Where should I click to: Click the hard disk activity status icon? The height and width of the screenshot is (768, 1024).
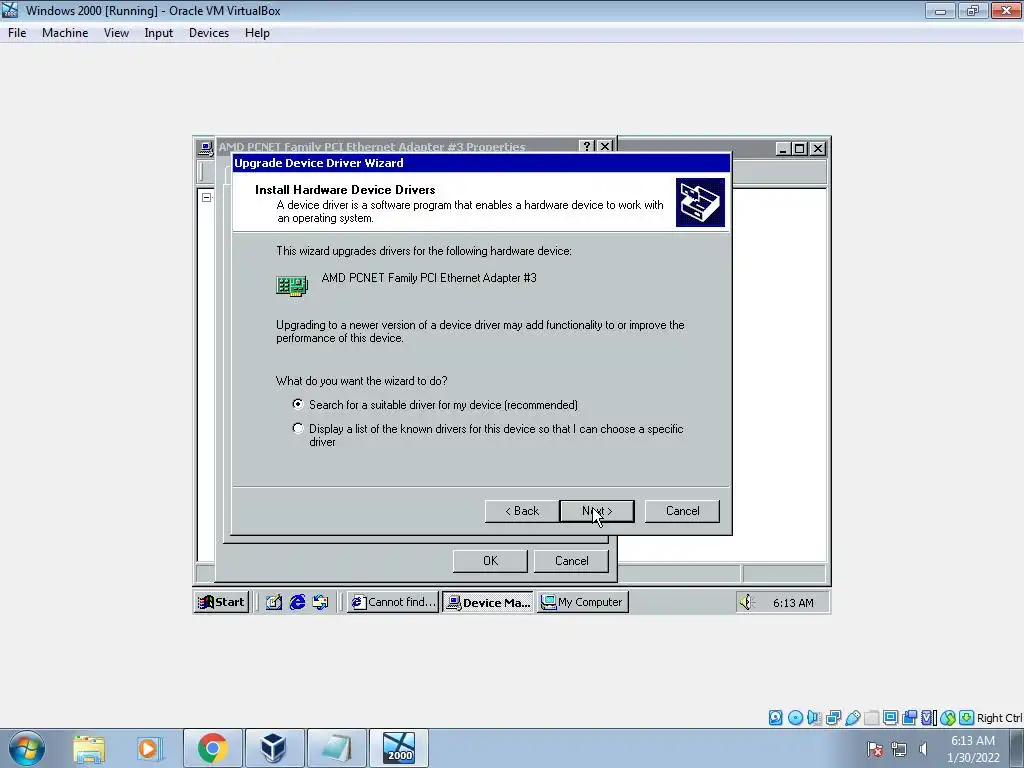775,718
